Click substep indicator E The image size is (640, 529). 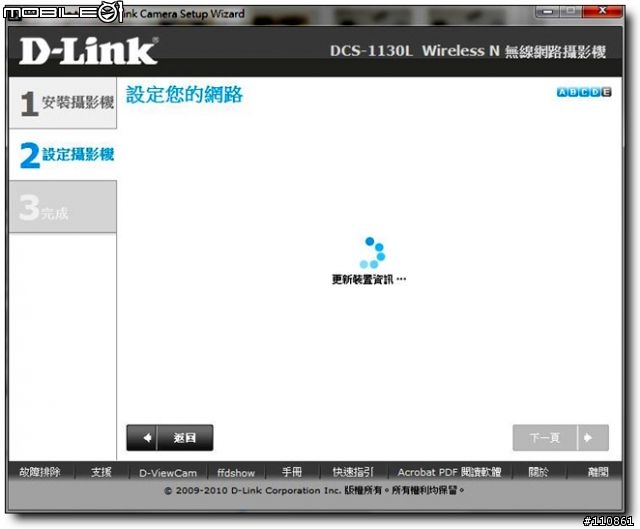coord(607,92)
